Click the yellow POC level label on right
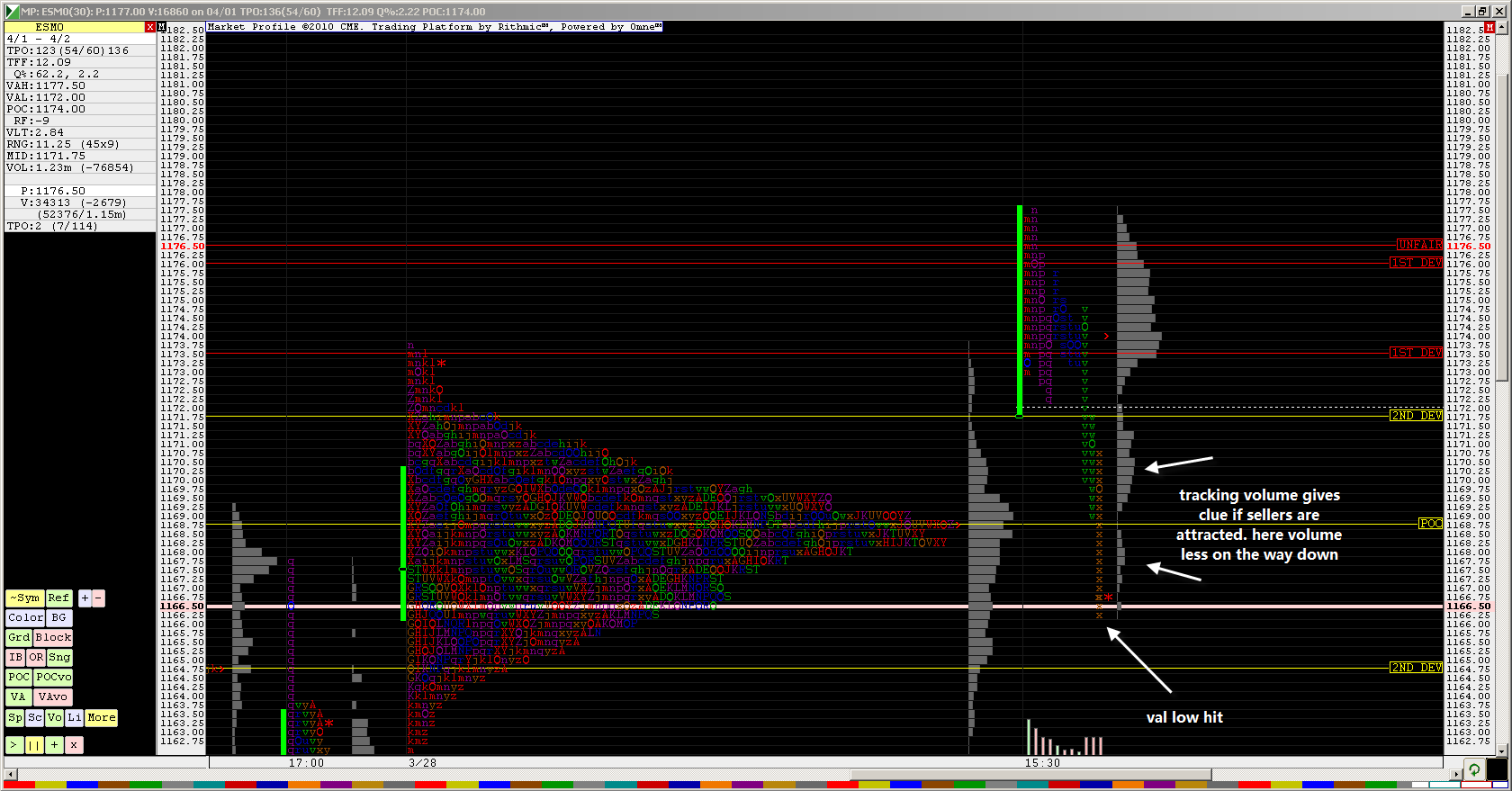The image size is (1512, 791). [1431, 524]
